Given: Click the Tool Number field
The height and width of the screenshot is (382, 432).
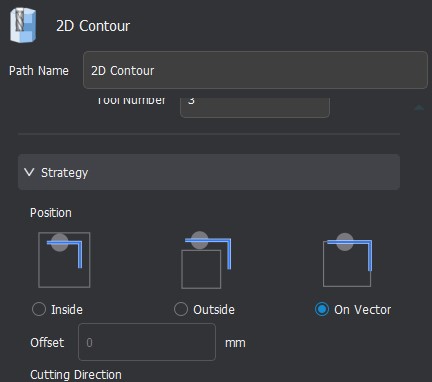Looking at the screenshot, I should (x=255, y=107).
